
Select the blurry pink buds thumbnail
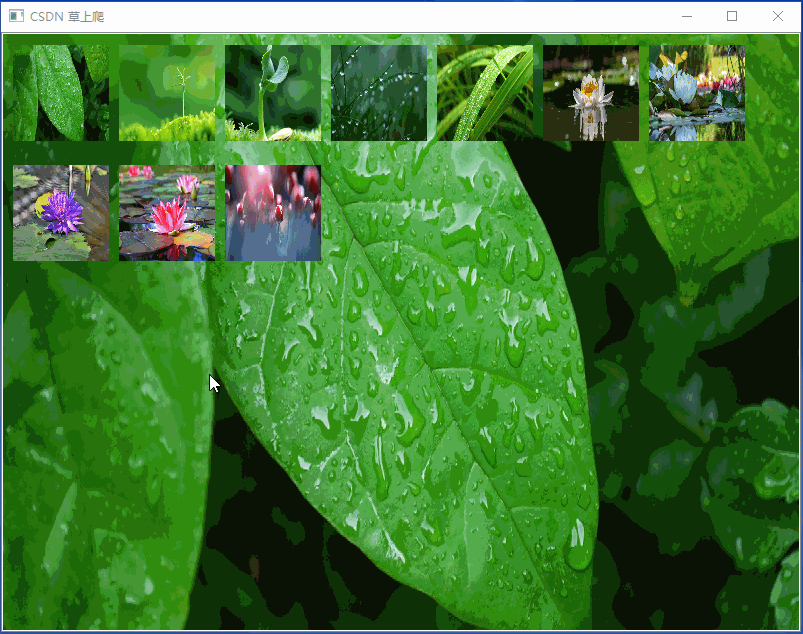pyautogui.click(x=273, y=213)
